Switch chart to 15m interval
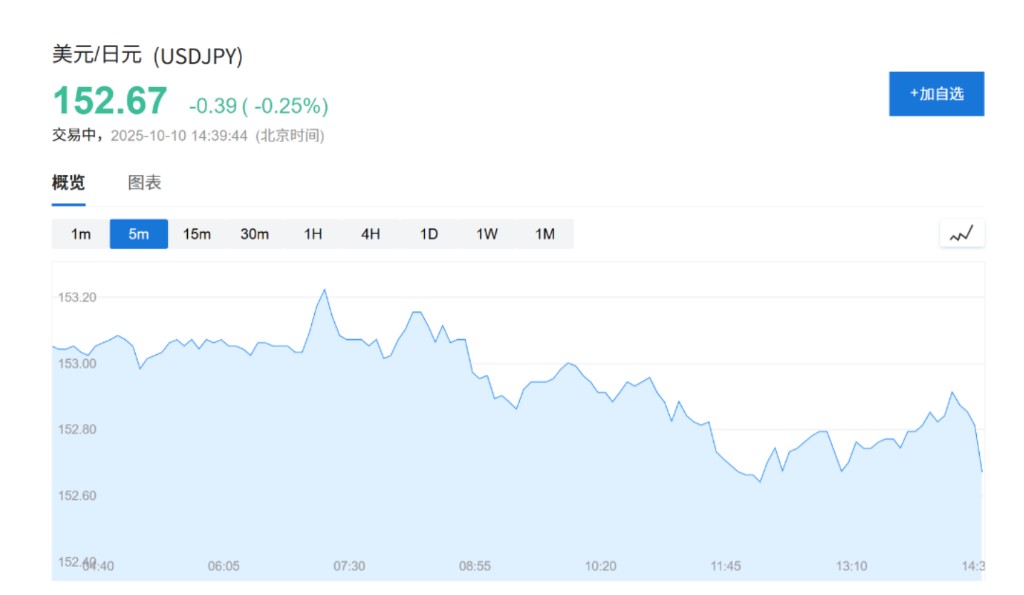 click(x=197, y=234)
